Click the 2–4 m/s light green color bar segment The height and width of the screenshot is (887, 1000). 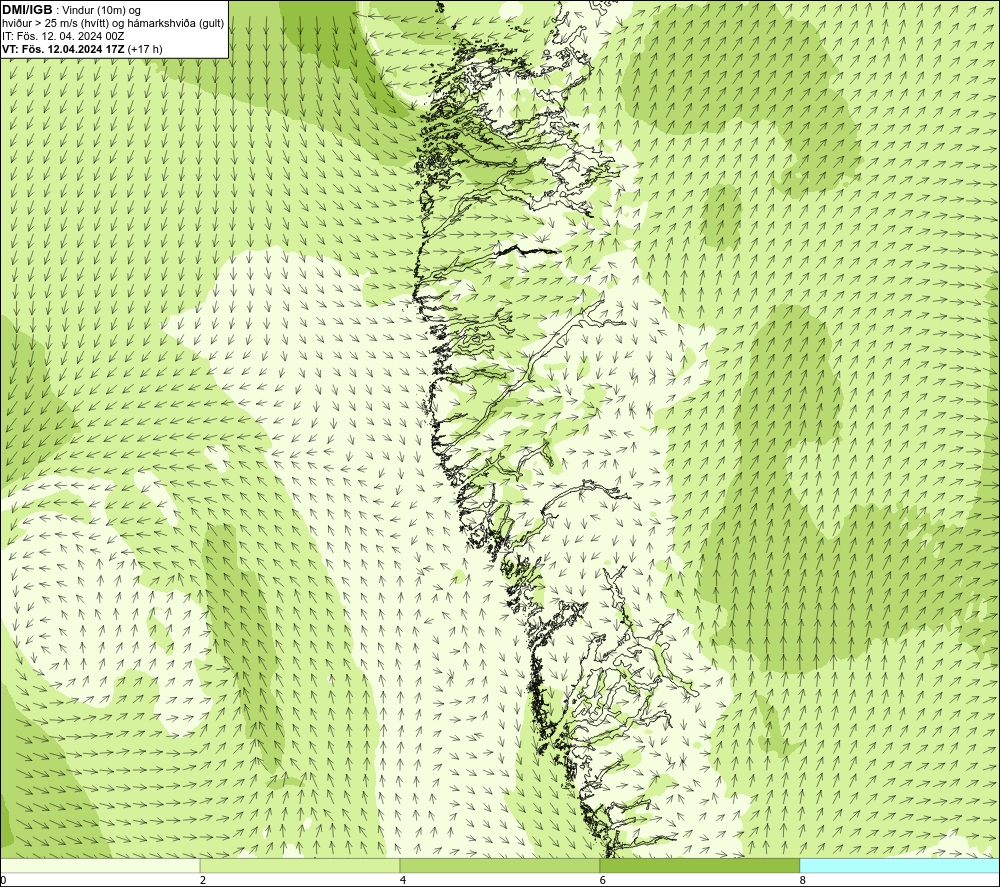[300, 865]
